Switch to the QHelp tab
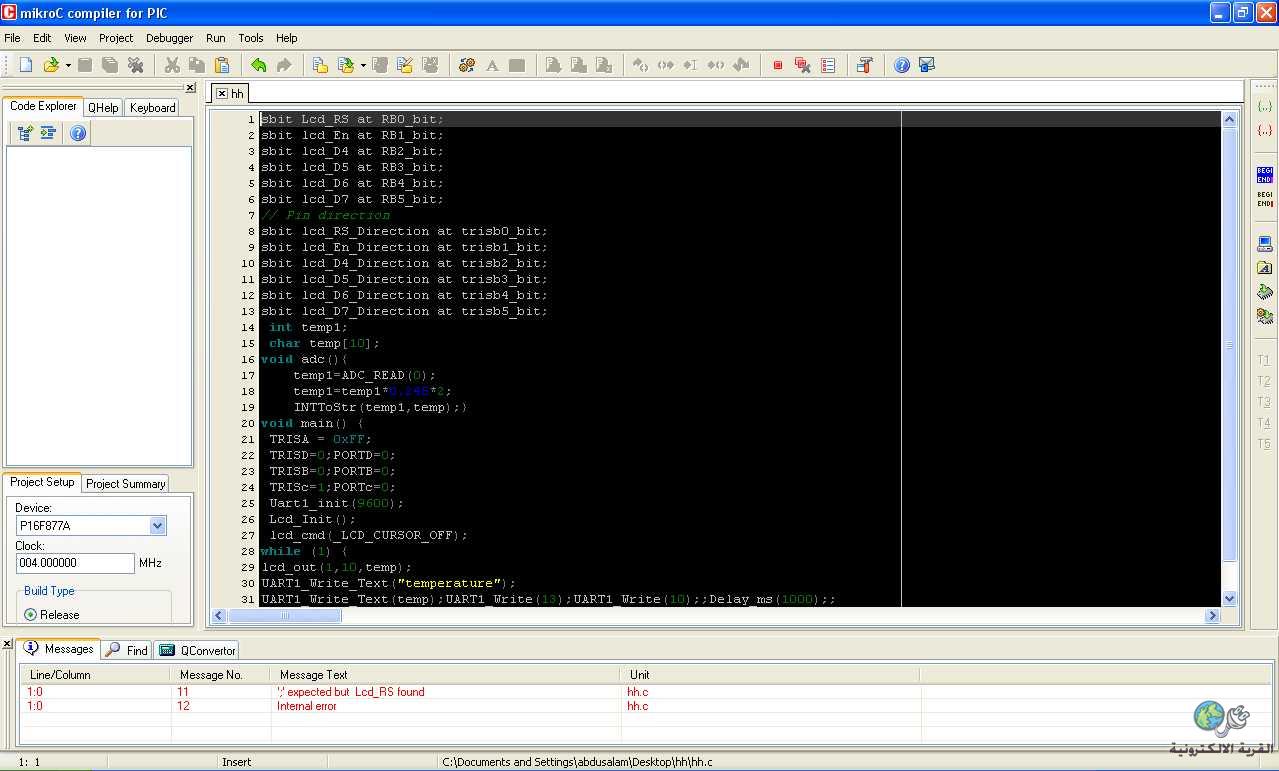Viewport: 1279px width, 771px height. click(x=103, y=108)
